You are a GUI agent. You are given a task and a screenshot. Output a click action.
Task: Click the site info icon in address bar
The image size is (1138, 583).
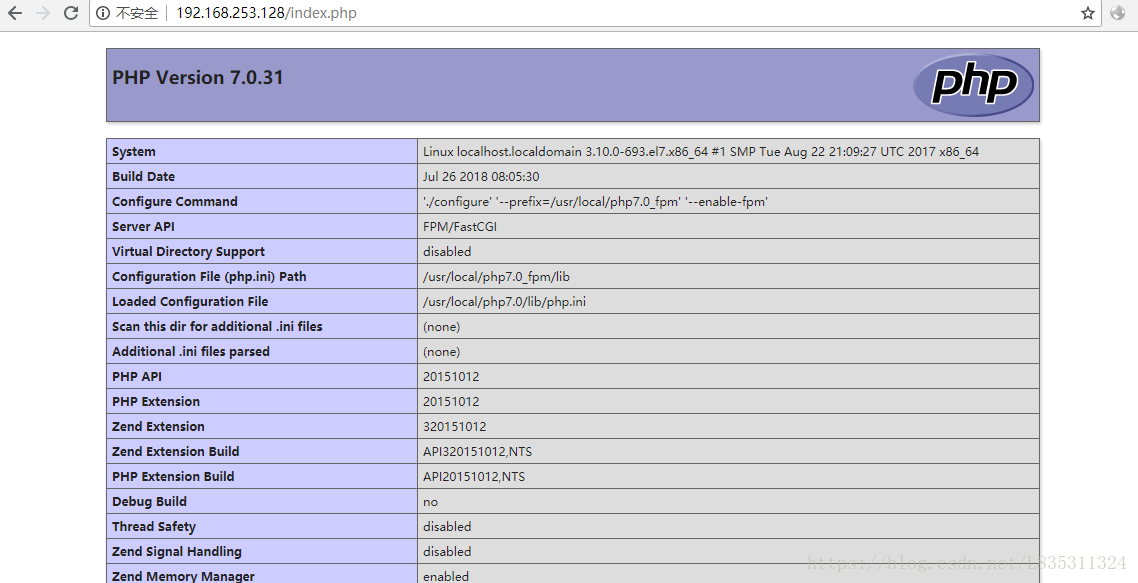point(103,13)
